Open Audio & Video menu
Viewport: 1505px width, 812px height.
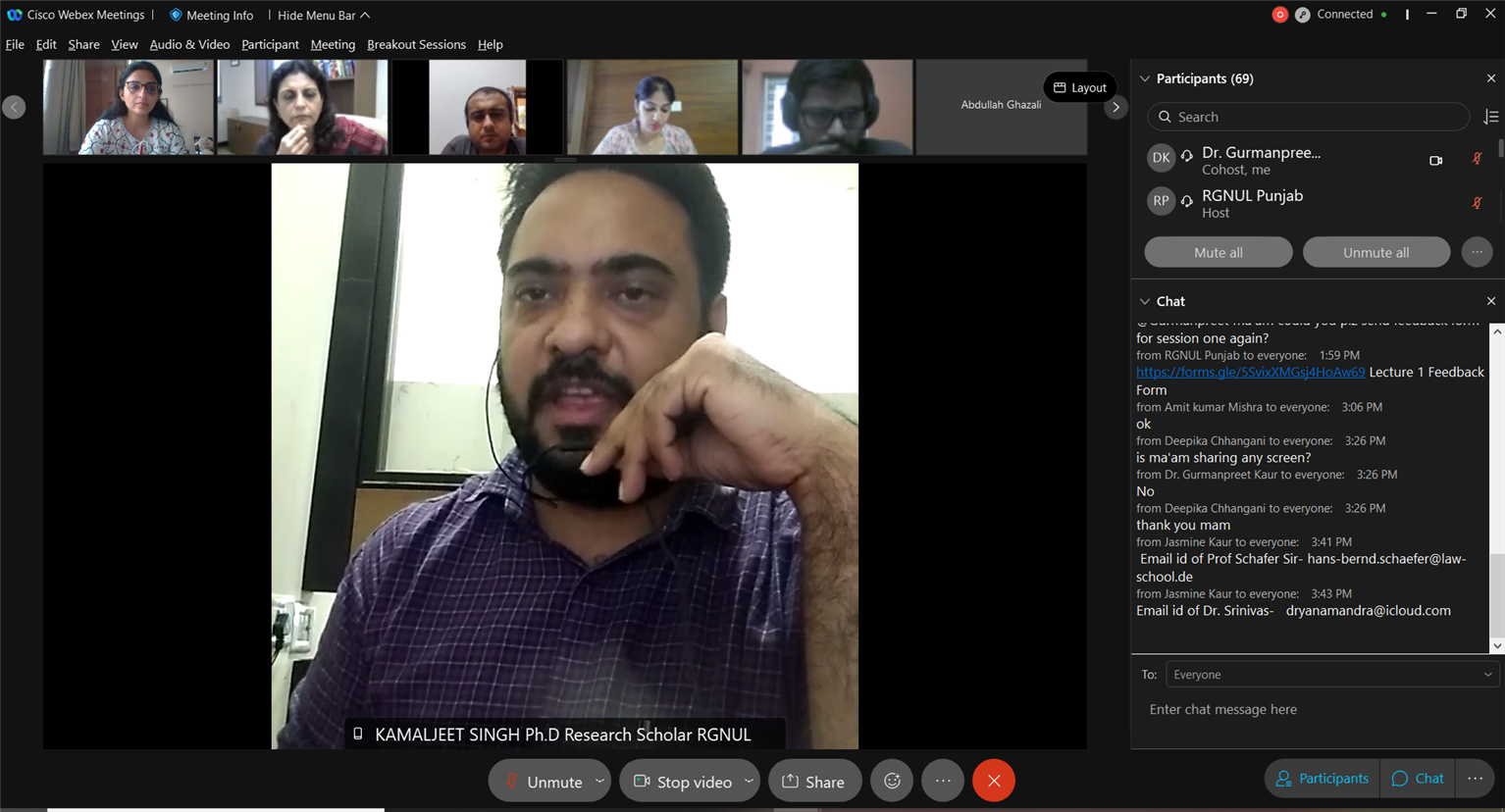click(189, 44)
